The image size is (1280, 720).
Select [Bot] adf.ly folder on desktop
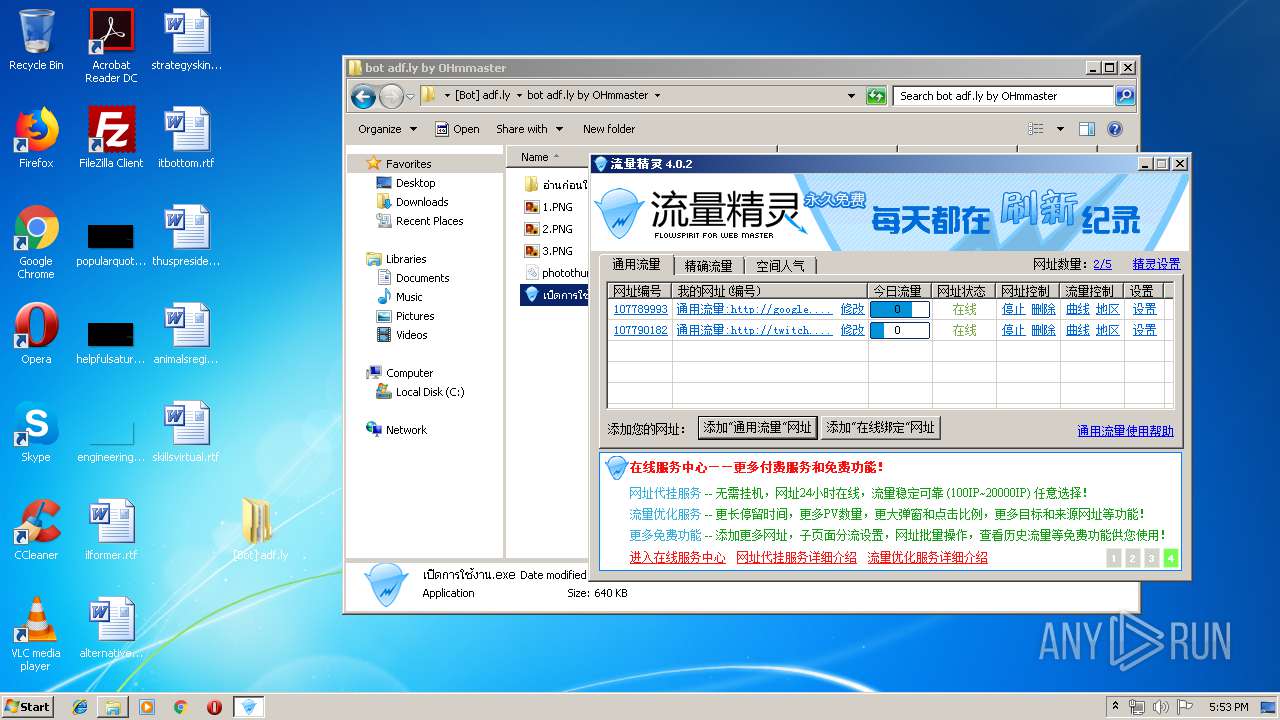coord(260,529)
